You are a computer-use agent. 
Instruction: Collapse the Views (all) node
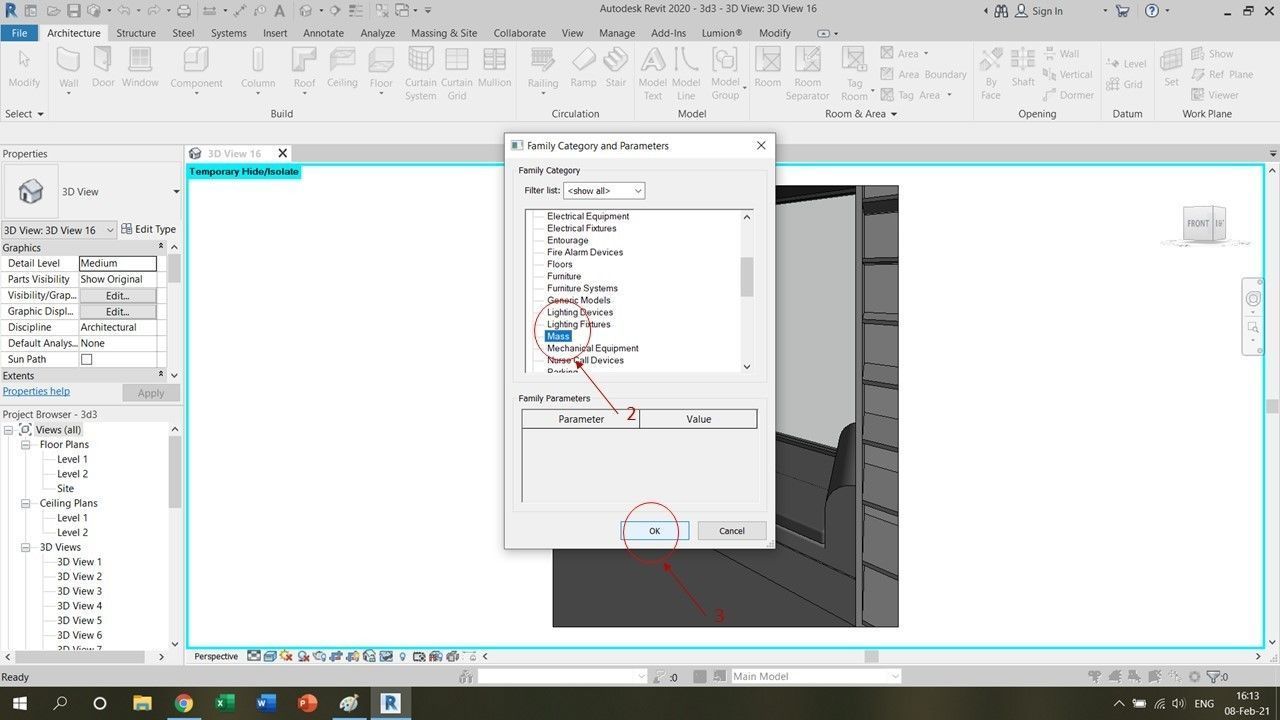pos(9,430)
